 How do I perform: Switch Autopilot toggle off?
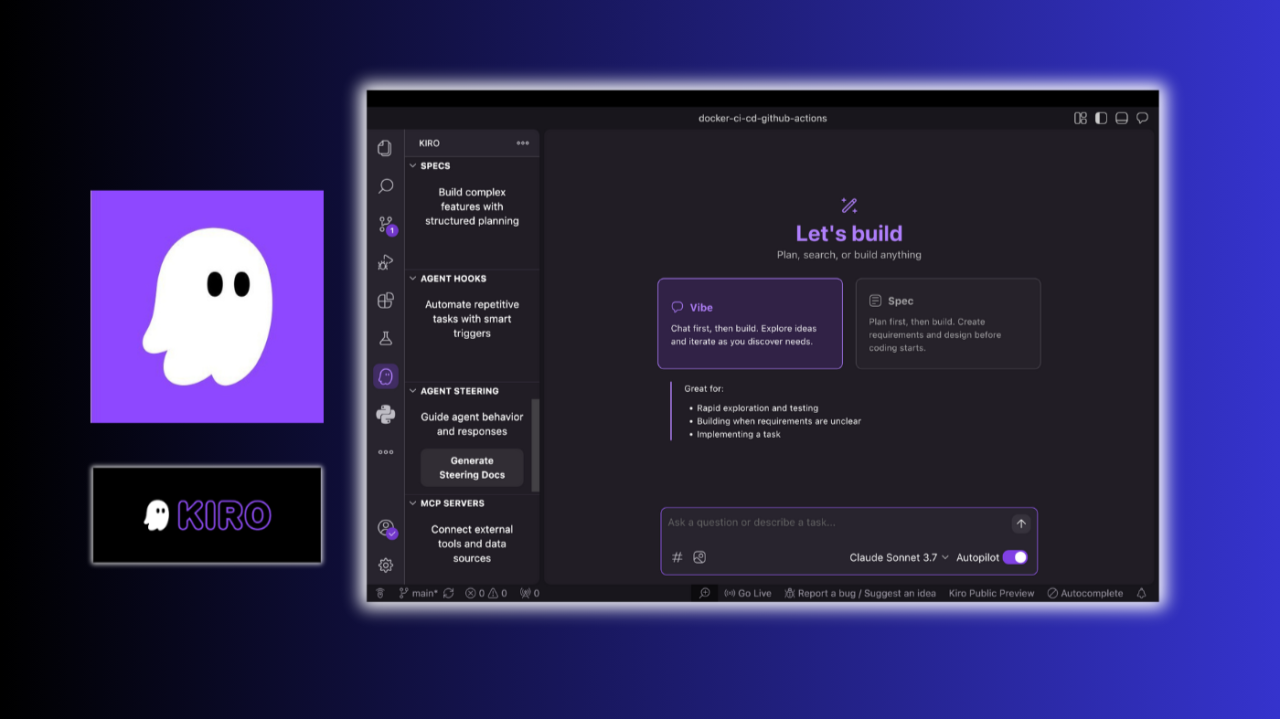[x=1015, y=557]
